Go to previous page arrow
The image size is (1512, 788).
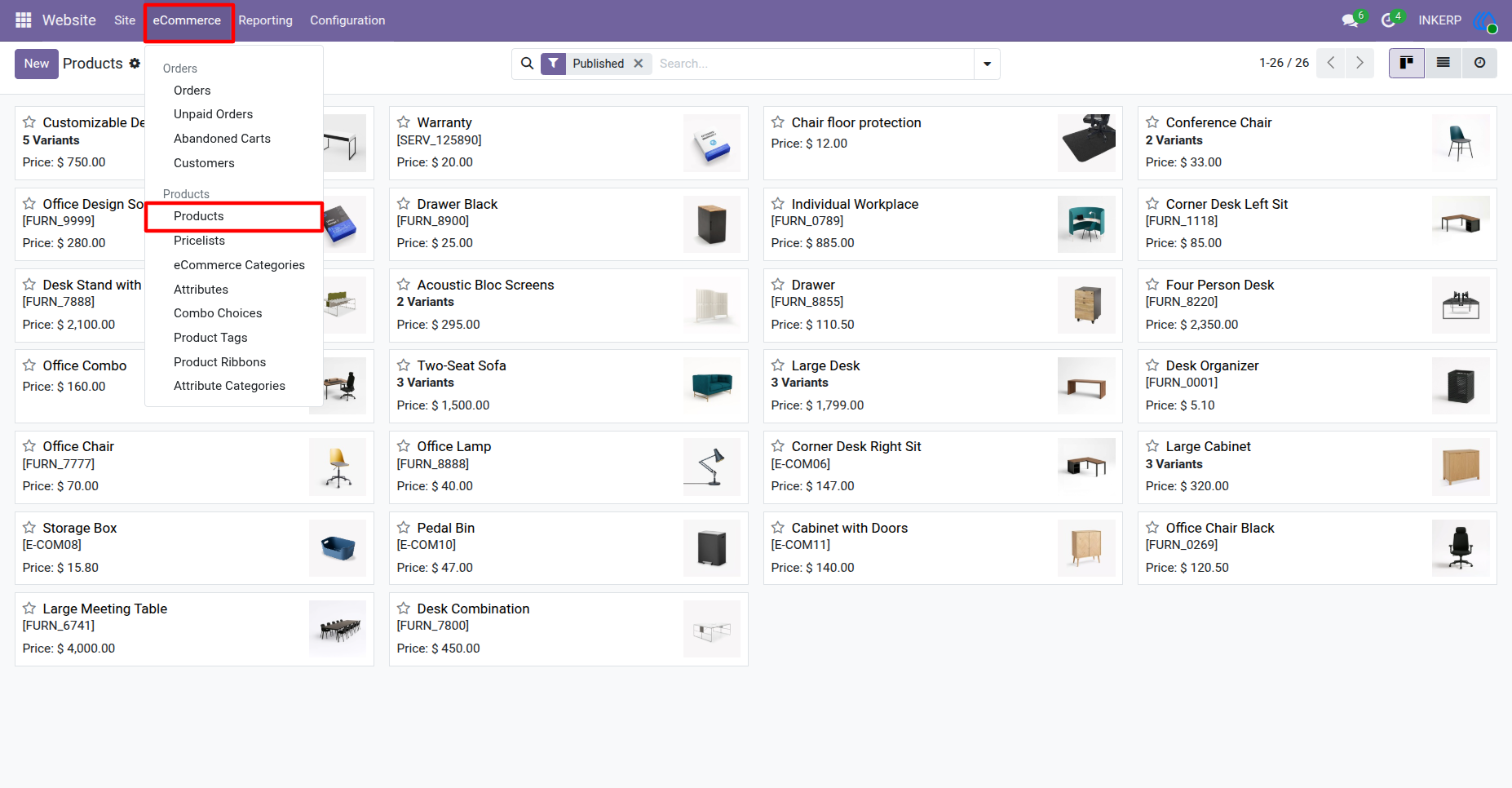coord(1331,63)
